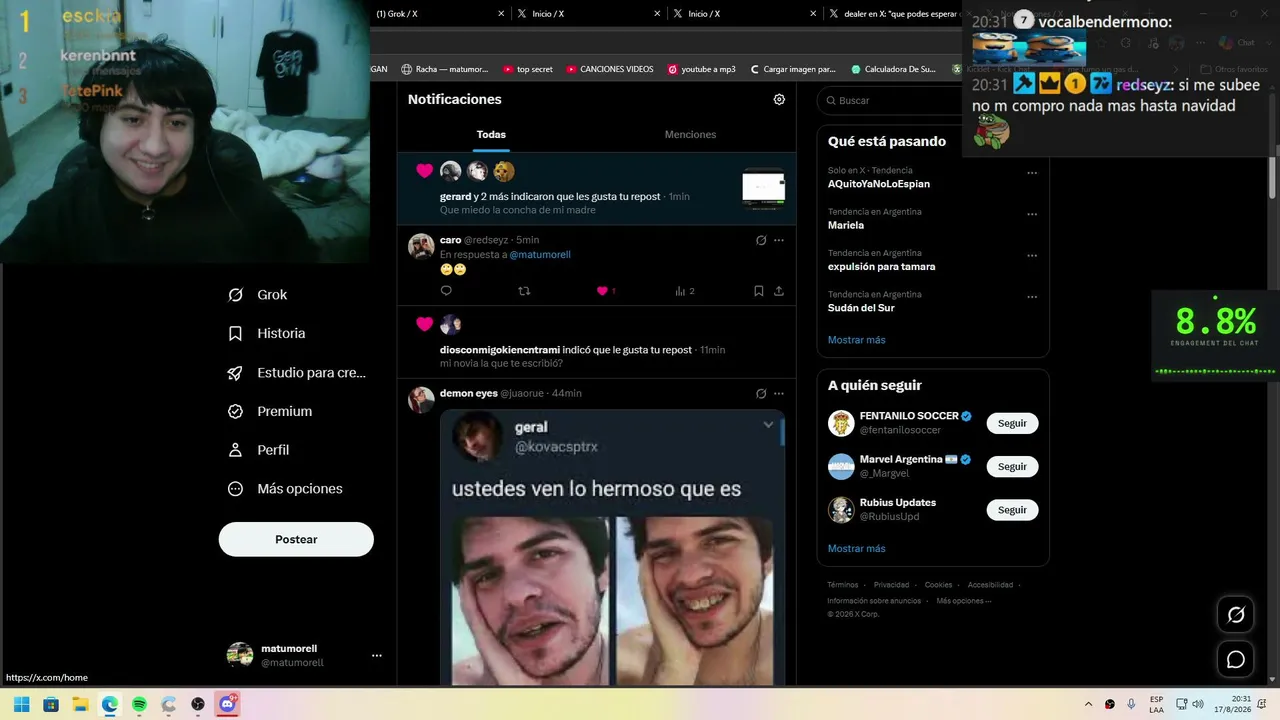Open options for Sudán del Sur trend

[x=1032, y=297]
